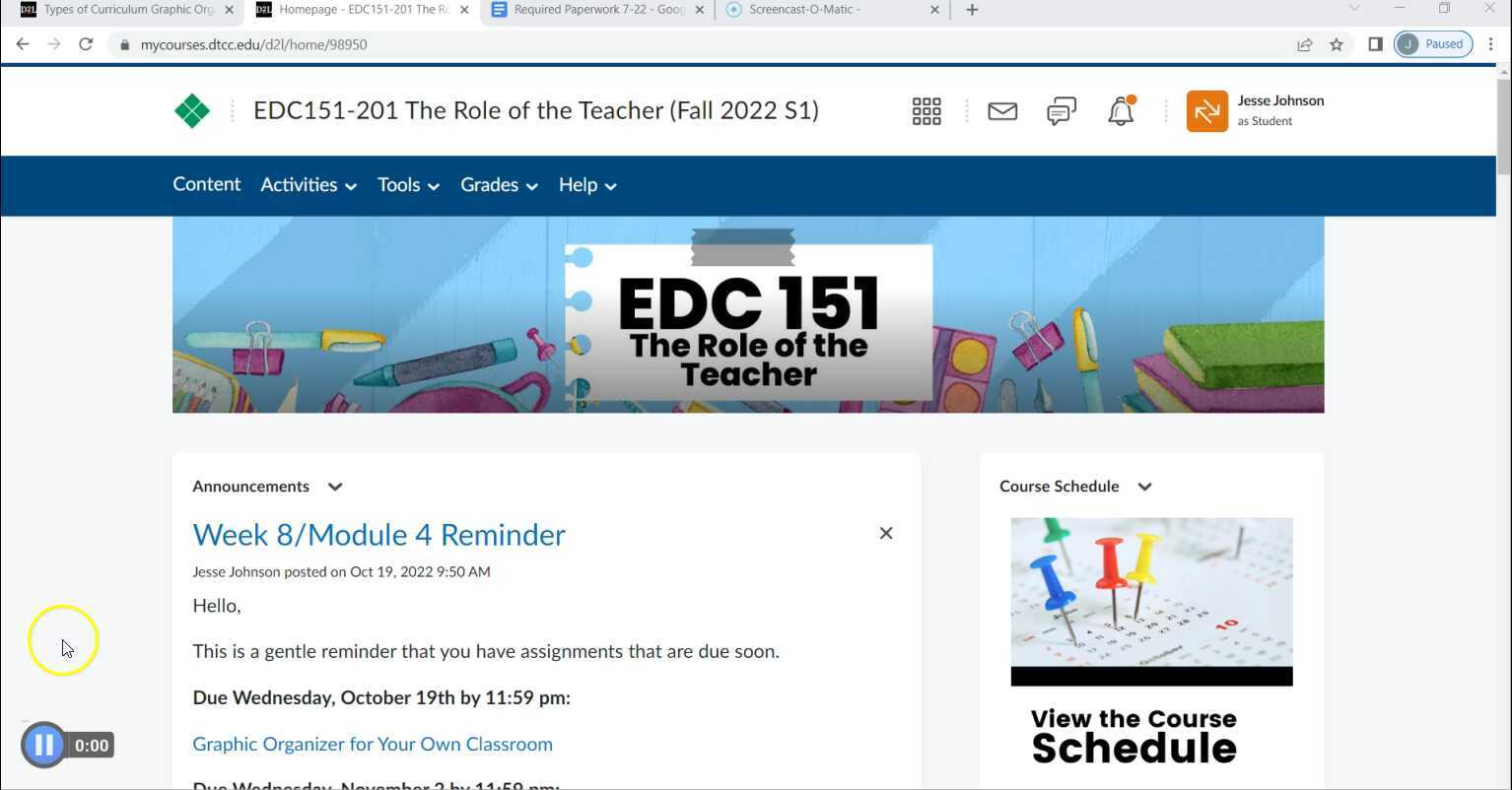Select Content in the course navbar
1512x790 pixels.
[206, 185]
